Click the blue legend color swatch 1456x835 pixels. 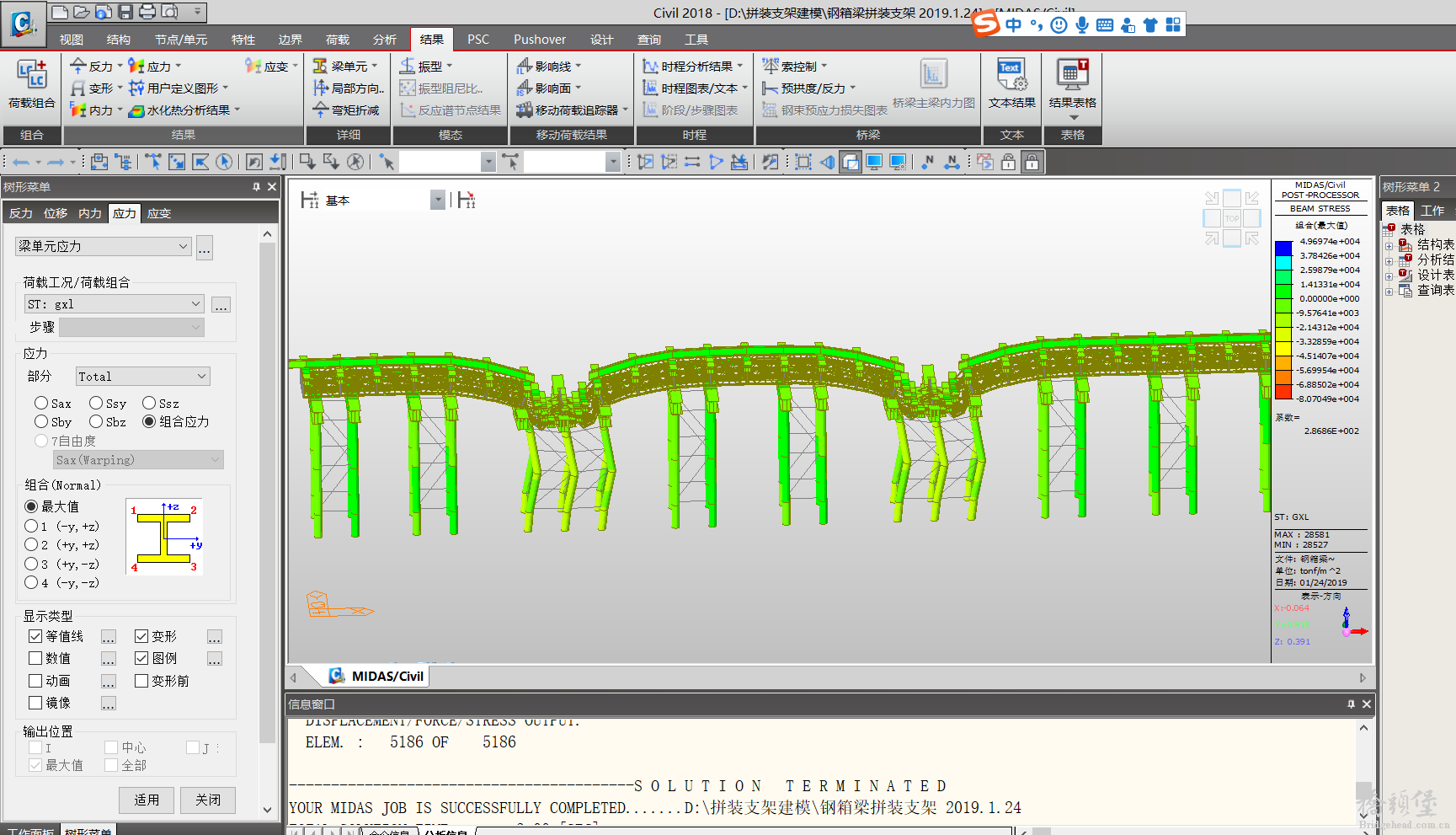point(1283,249)
